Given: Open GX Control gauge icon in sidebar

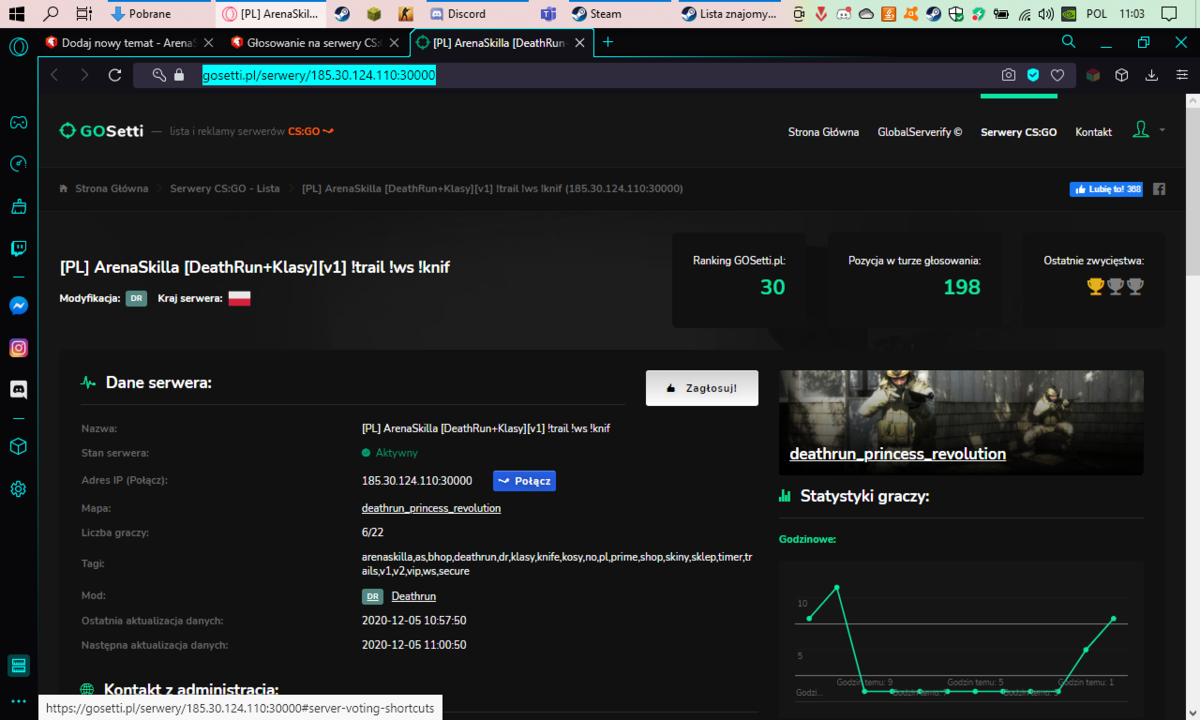Looking at the screenshot, I should coord(18,164).
